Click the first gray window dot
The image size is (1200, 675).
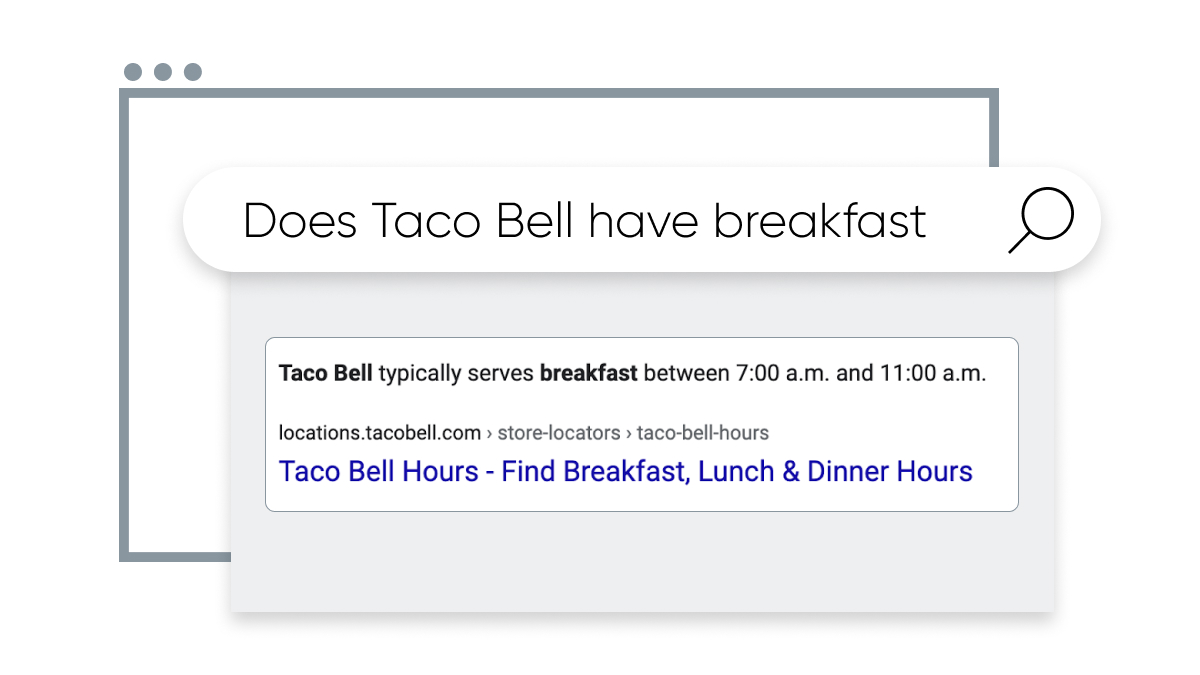(133, 72)
